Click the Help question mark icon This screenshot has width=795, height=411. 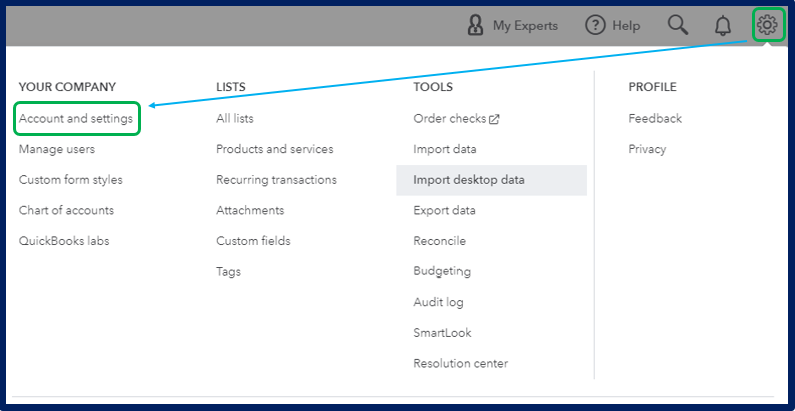pos(595,25)
